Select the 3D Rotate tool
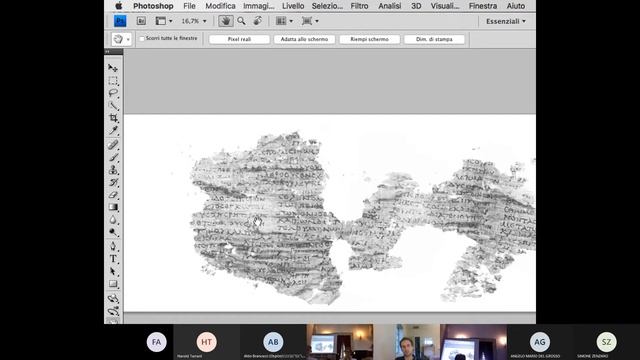640x360 pixels. pos(113,298)
